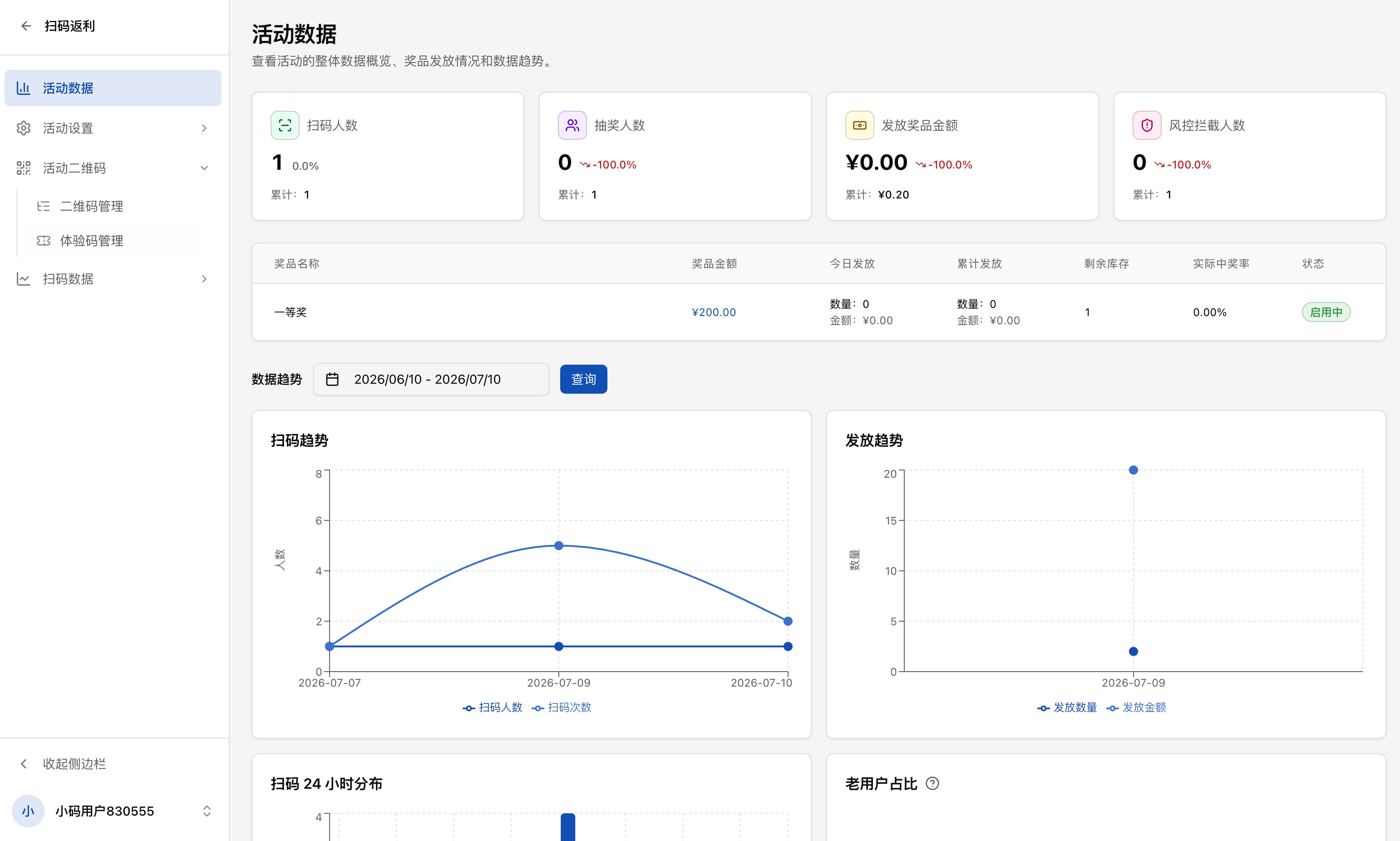Click the 活动数据 bar chart icon
Screen dimensions: 1400x841
pyautogui.click(x=23, y=88)
